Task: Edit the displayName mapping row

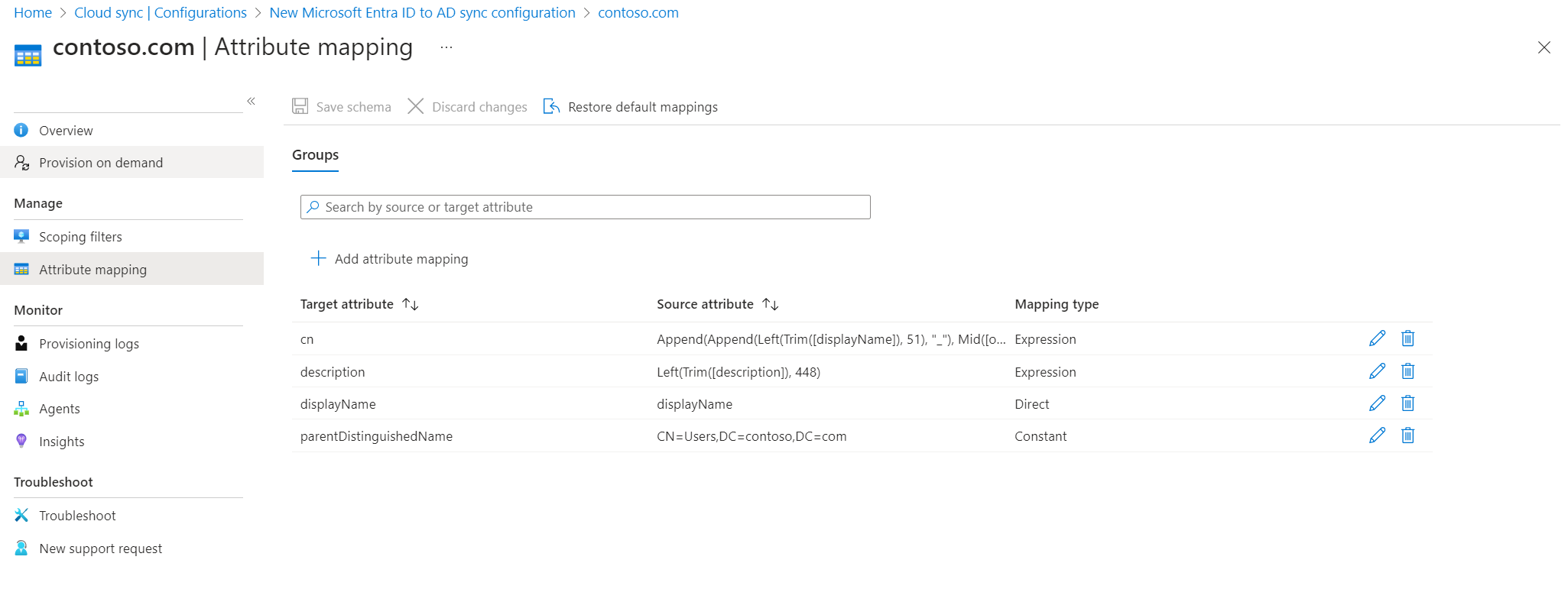Action: coord(1377,403)
